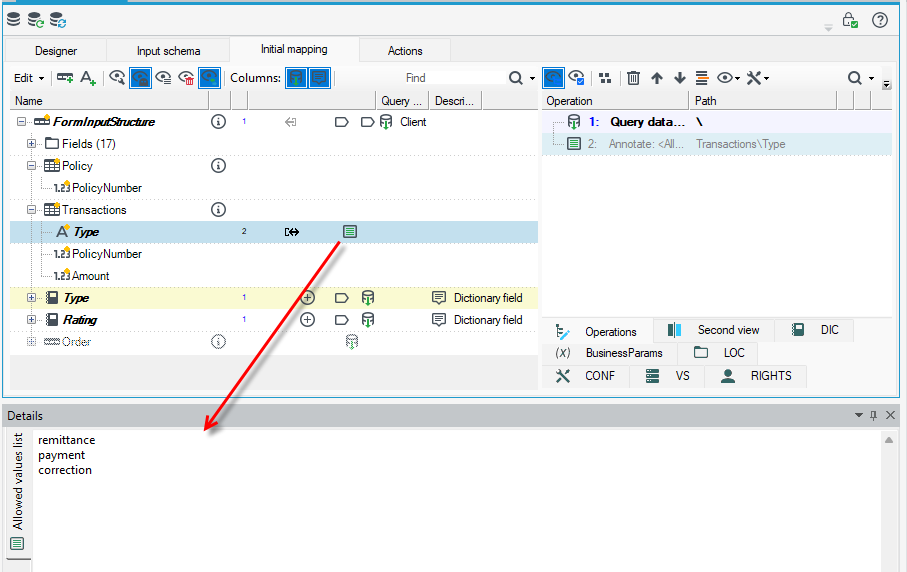
Task: Open the BusinessParams tab
Action: point(609,353)
